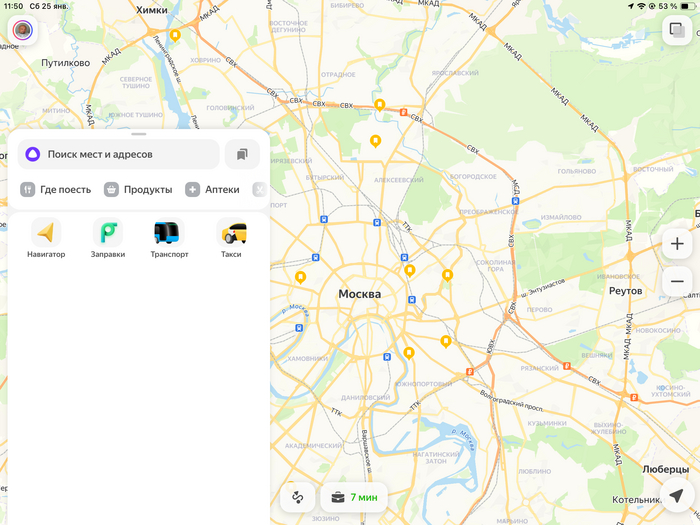Open the Заправки gas stations shortcut
Viewport: 700px width, 525px height.
[108, 238]
